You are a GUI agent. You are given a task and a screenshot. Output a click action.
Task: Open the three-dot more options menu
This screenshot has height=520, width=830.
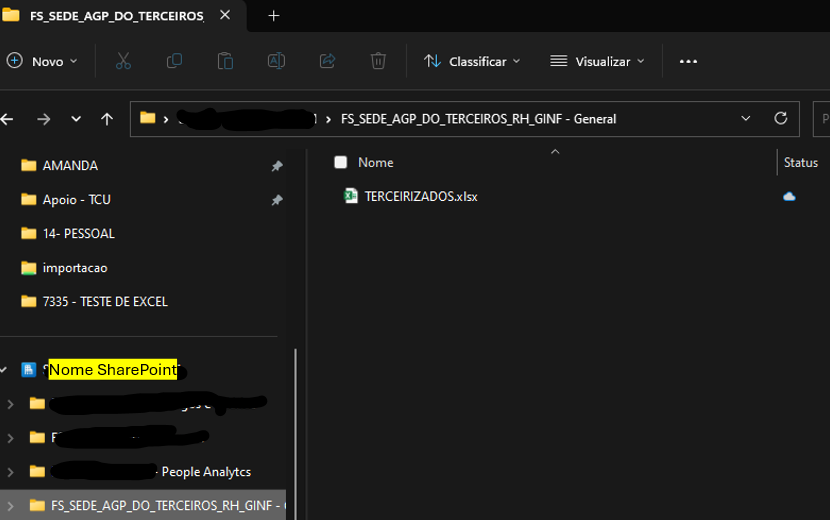click(x=688, y=61)
